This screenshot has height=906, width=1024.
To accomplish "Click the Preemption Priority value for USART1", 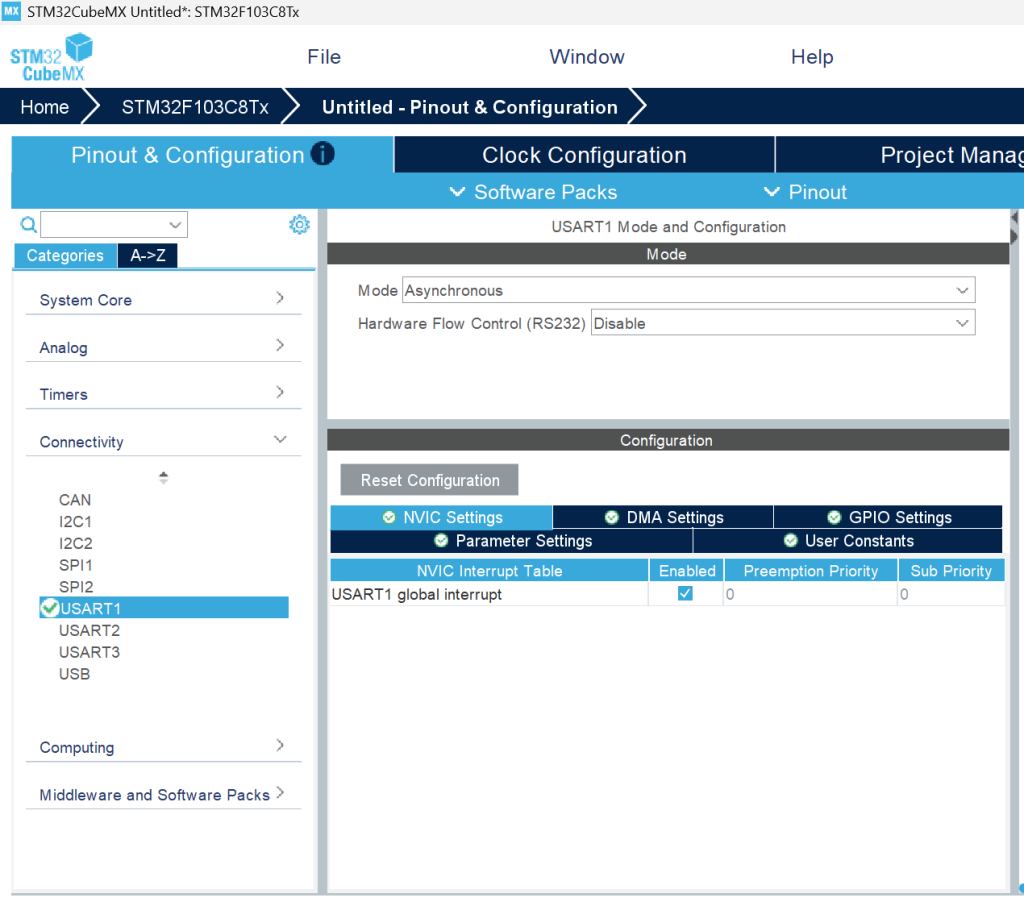I will (810, 594).
